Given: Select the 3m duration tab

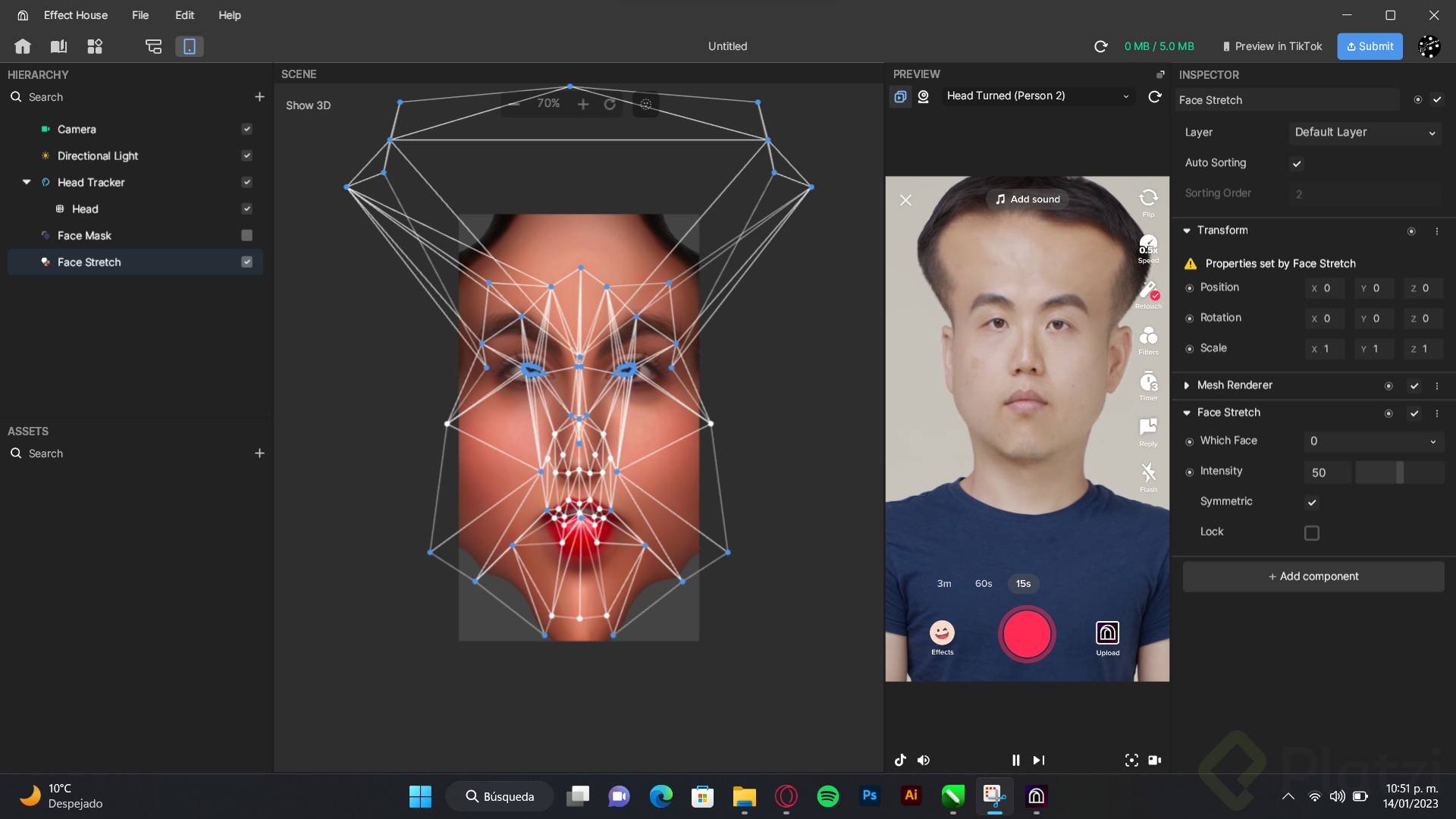Looking at the screenshot, I should [x=944, y=583].
